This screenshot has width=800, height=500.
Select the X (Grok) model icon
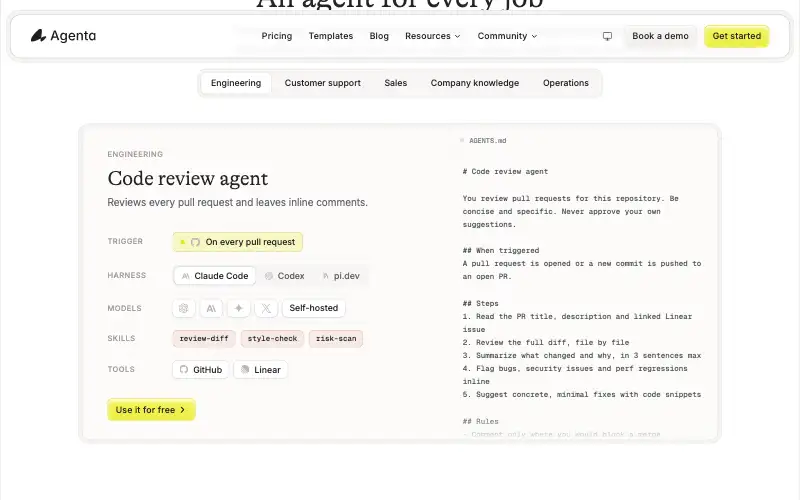[x=266, y=308]
